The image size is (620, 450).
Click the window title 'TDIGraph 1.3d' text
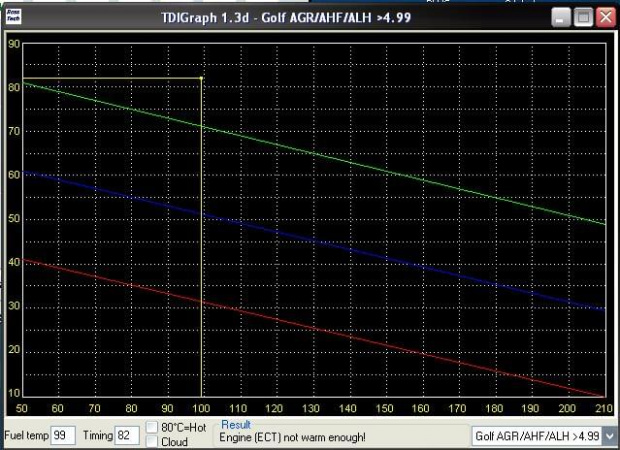pos(205,18)
